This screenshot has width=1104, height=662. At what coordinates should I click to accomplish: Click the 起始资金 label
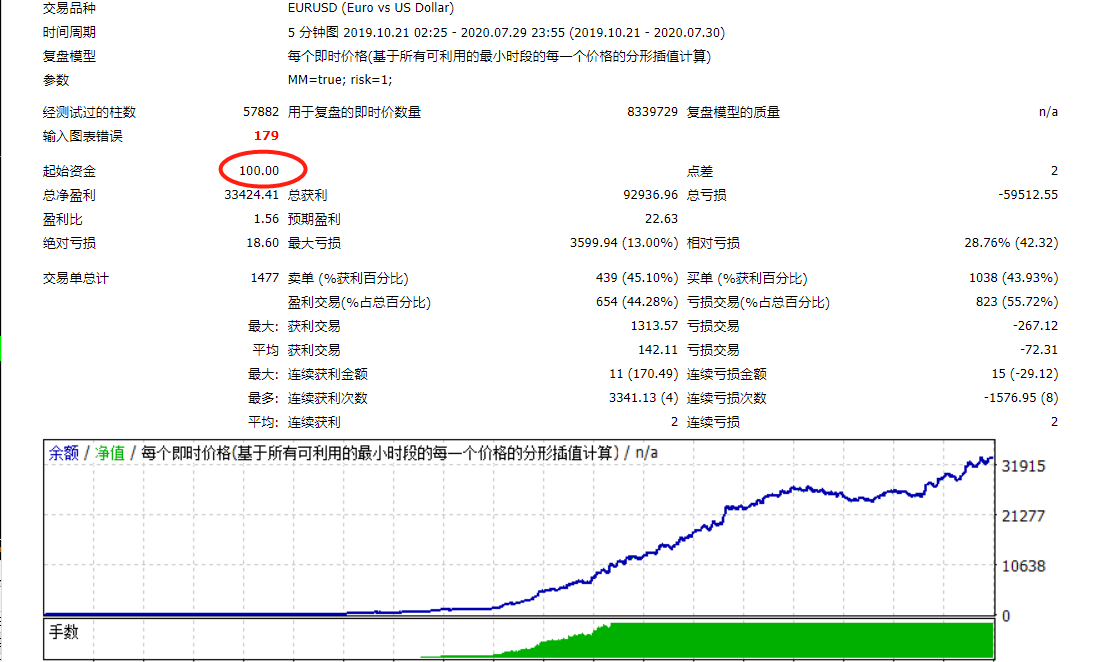69,171
